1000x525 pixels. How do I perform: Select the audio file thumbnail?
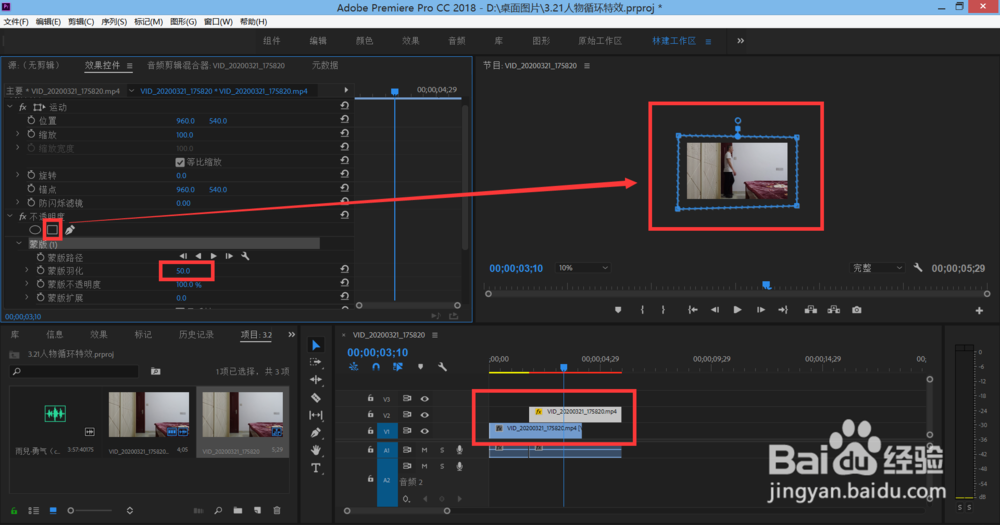[55, 413]
